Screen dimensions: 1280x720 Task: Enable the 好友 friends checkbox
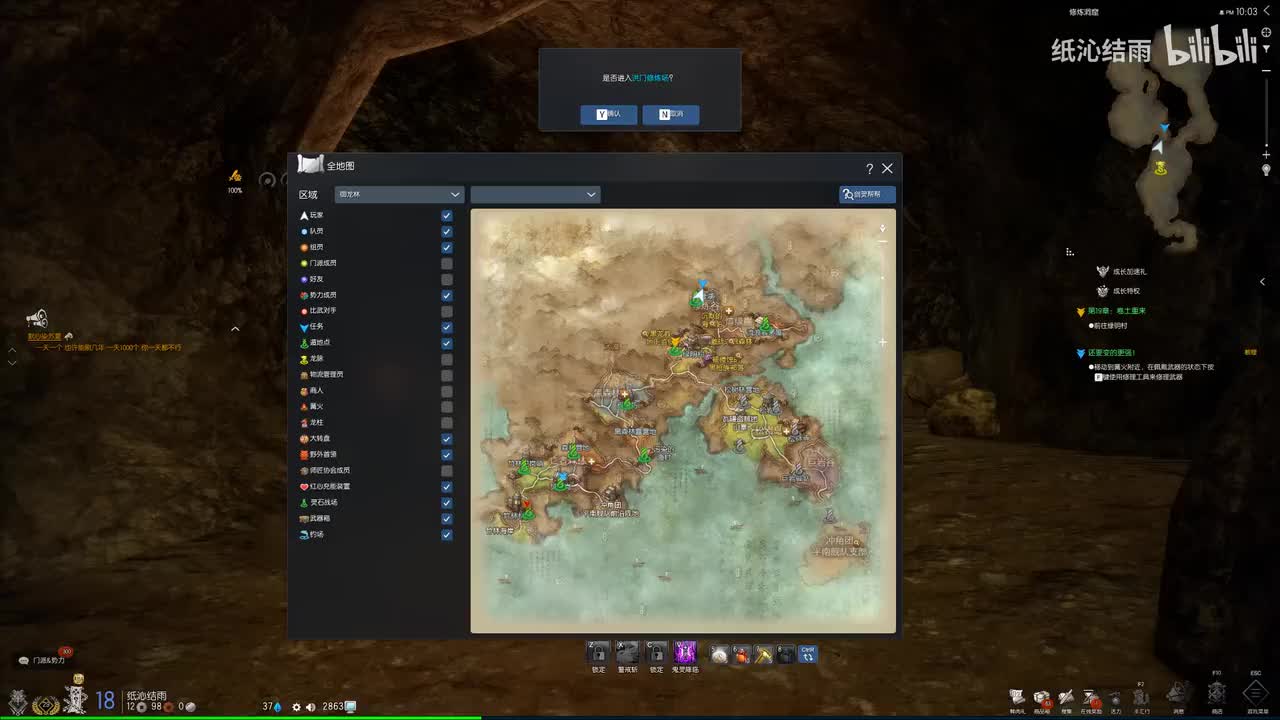point(447,280)
